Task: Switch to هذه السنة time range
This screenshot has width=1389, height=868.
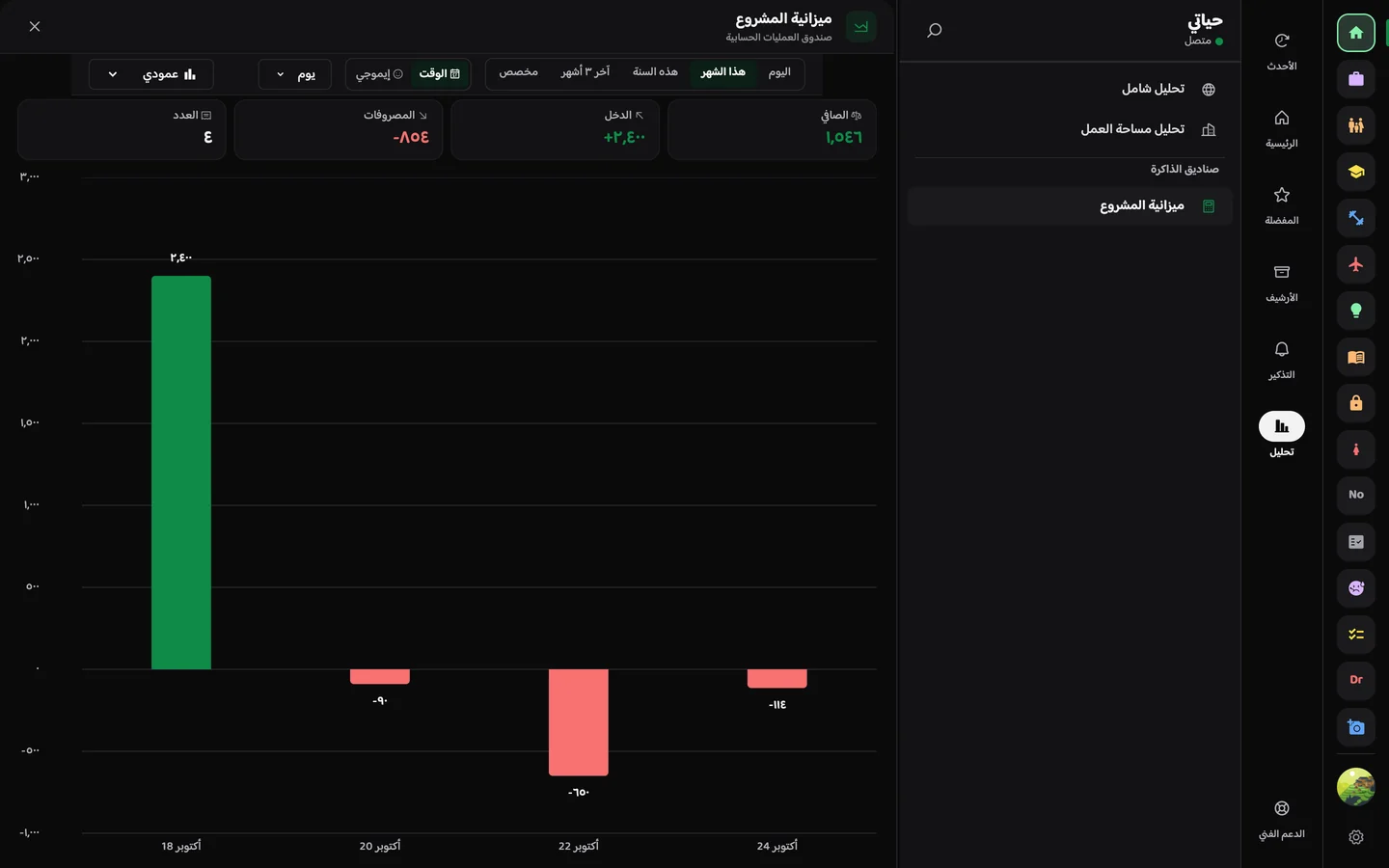Action: click(655, 72)
